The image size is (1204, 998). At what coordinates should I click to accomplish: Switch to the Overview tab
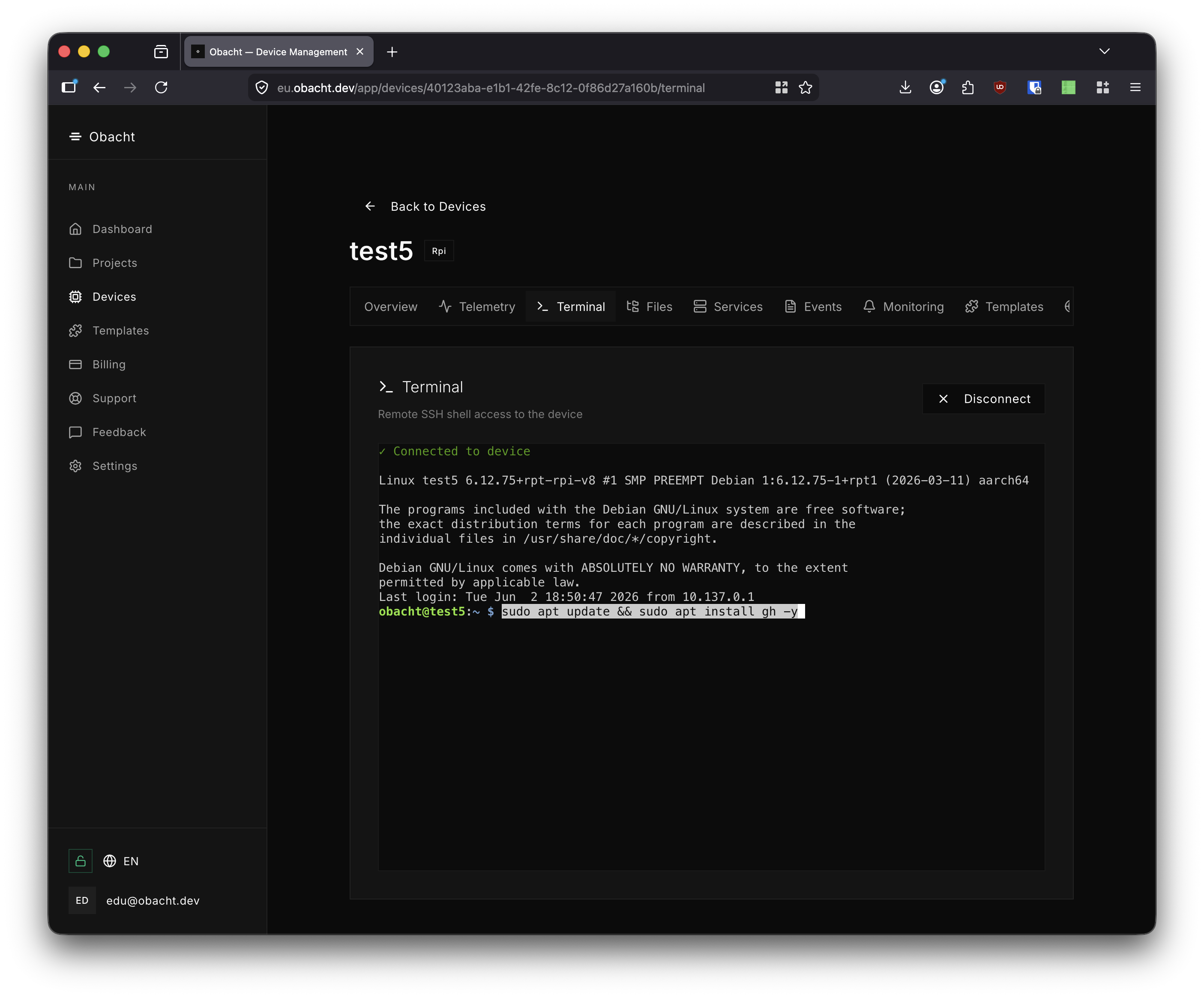(391, 307)
